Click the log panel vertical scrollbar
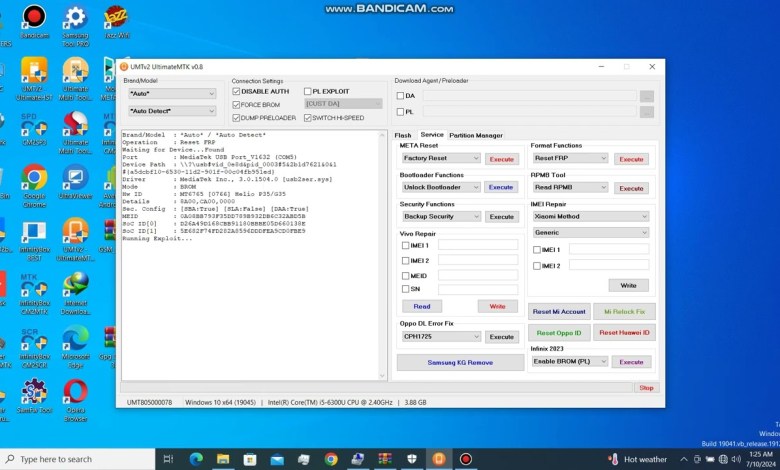 coord(383,255)
